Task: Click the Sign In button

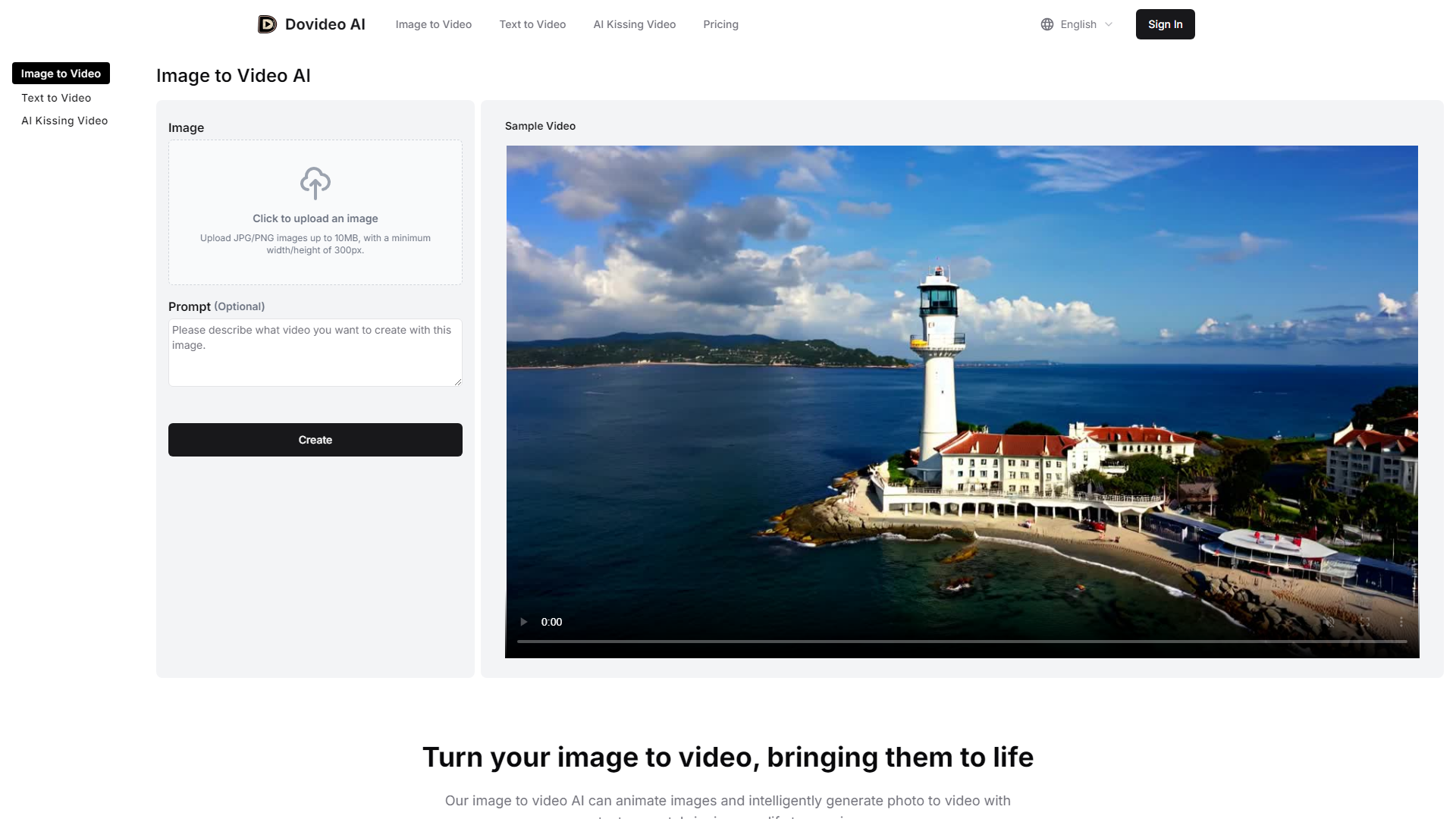Action: point(1164,24)
